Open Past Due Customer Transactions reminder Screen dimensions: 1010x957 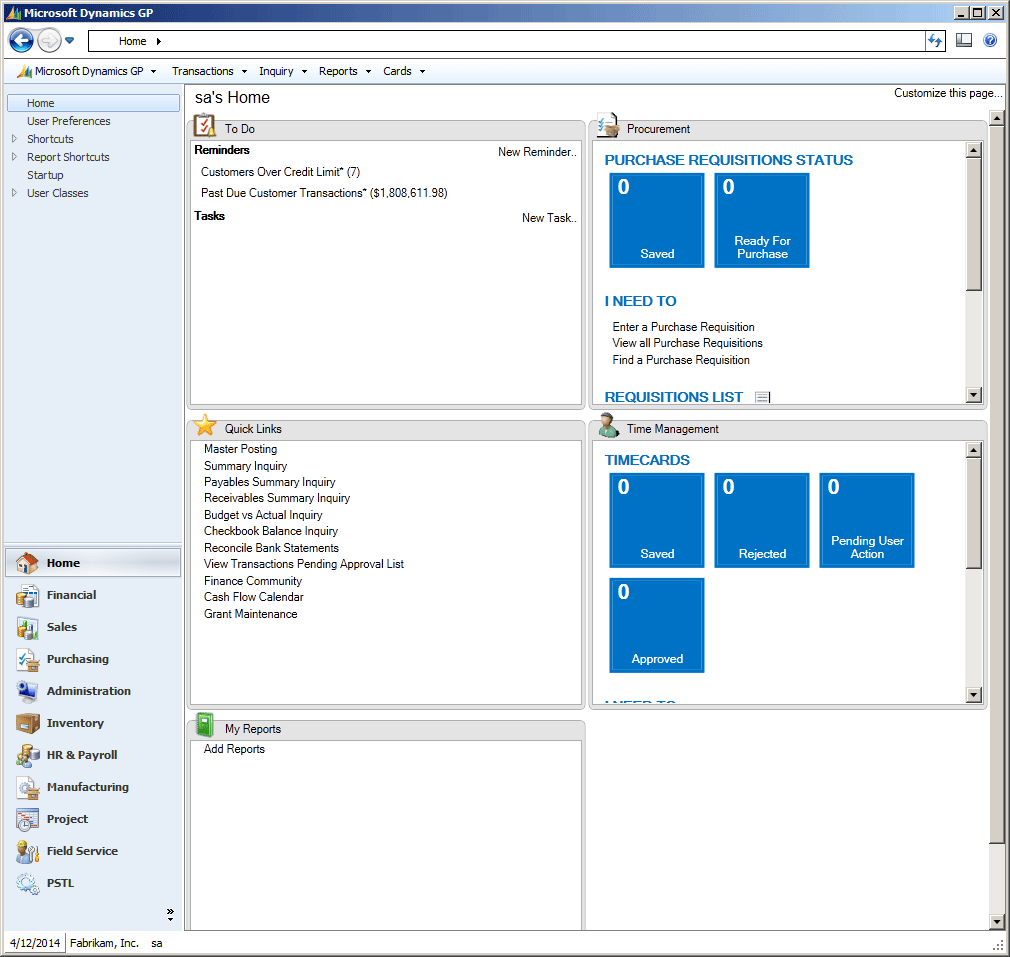coord(324,193)
